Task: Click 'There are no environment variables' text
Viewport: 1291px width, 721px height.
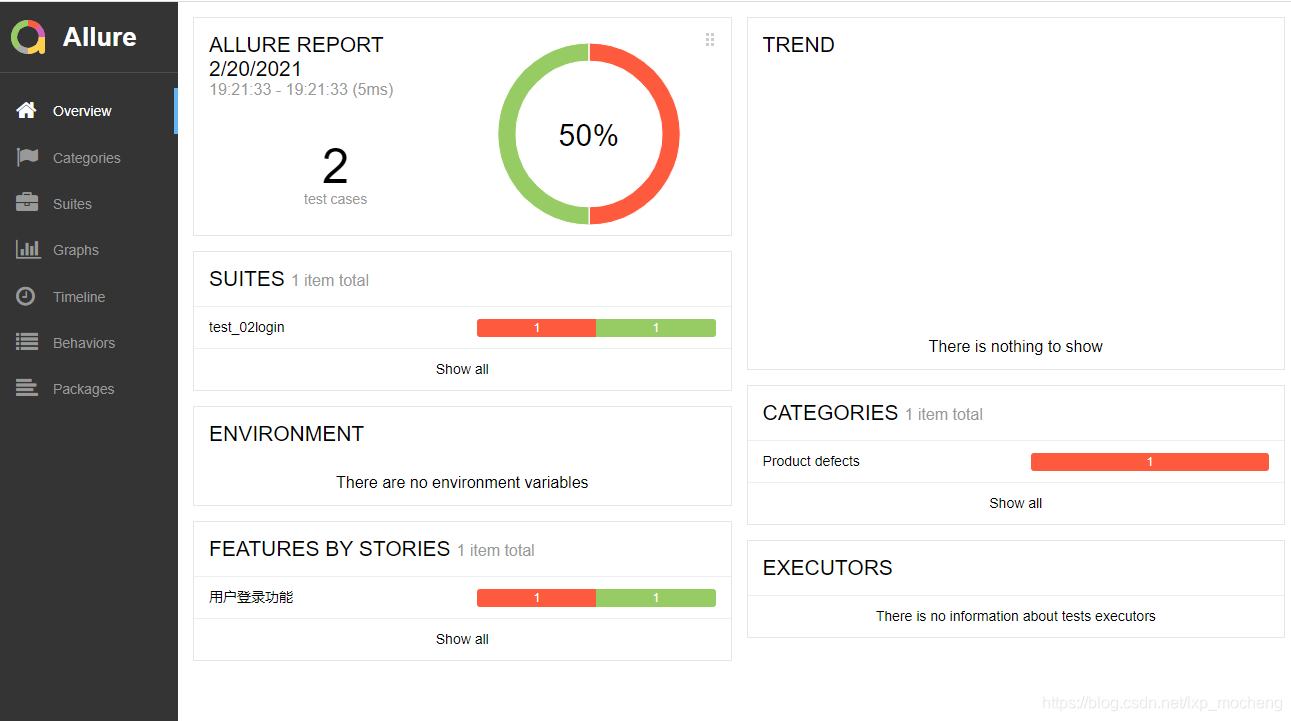Action: coord(462,482)
